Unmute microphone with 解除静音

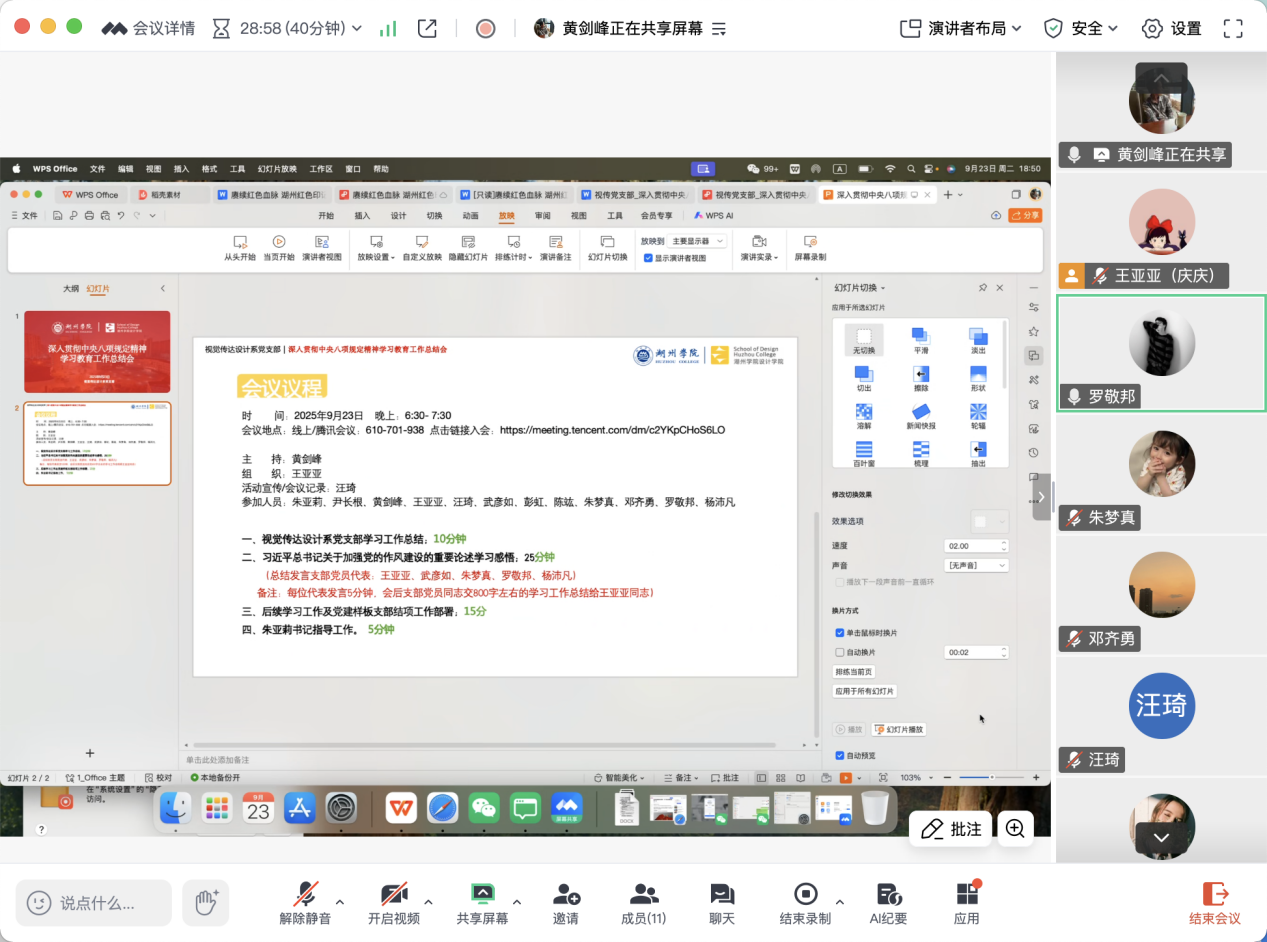pyautogui.click(x=305, y=903)
